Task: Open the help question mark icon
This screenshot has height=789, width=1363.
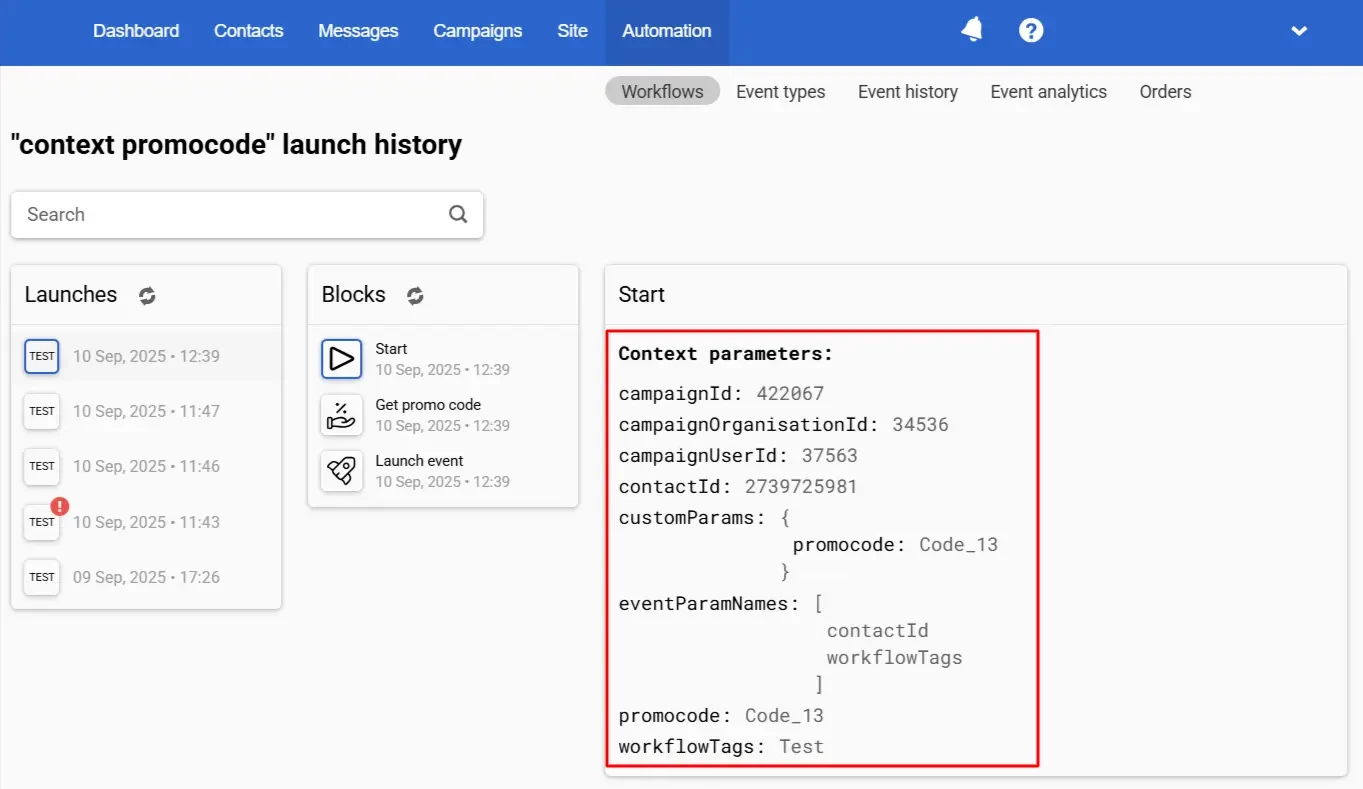Action: pos(1031,31)
